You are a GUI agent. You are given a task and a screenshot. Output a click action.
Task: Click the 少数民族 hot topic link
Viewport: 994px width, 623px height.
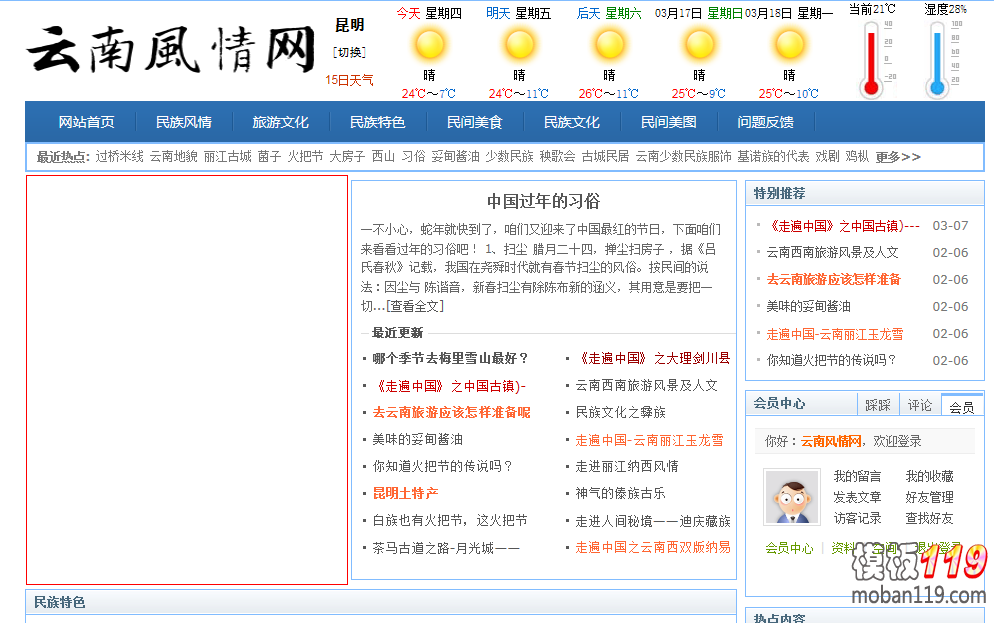click(x=510, y=157)
